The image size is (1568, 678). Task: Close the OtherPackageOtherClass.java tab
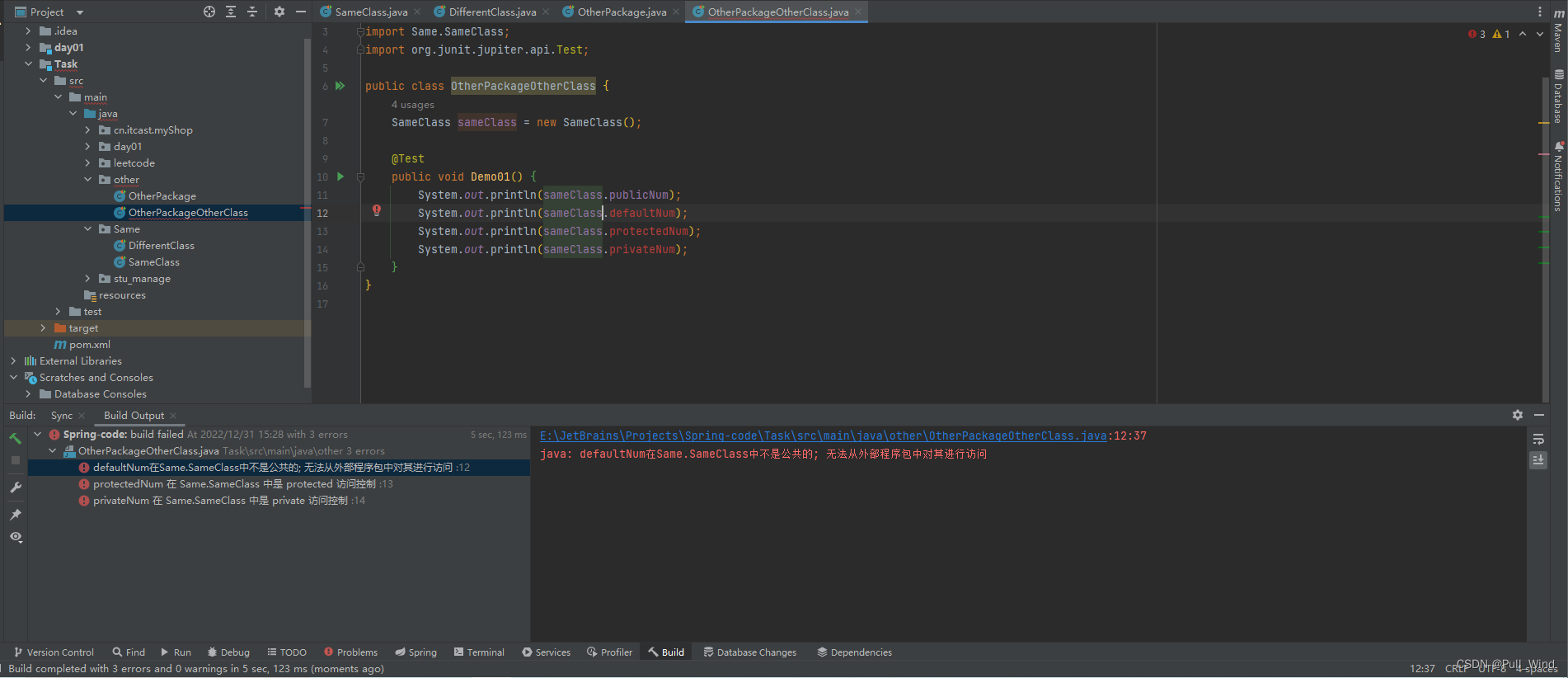coord(858,12)
